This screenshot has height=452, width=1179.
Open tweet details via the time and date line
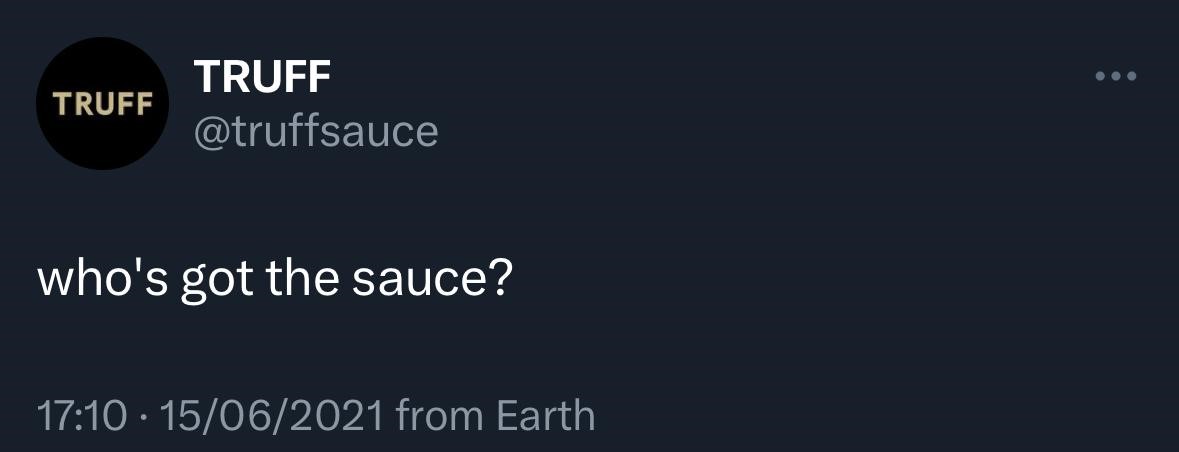[210, 415]
